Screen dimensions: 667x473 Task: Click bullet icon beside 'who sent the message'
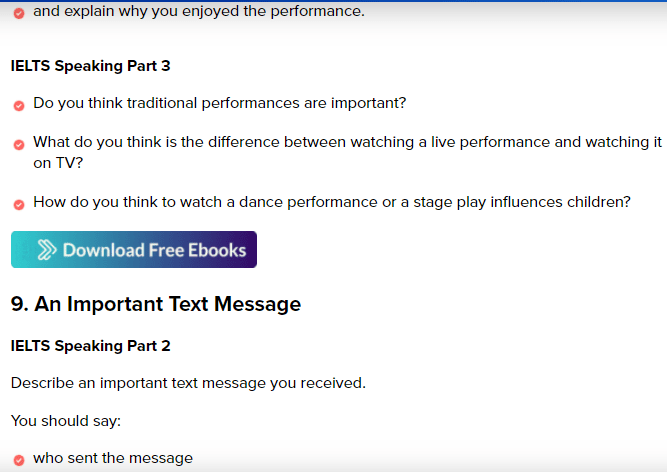pos(19,460)
